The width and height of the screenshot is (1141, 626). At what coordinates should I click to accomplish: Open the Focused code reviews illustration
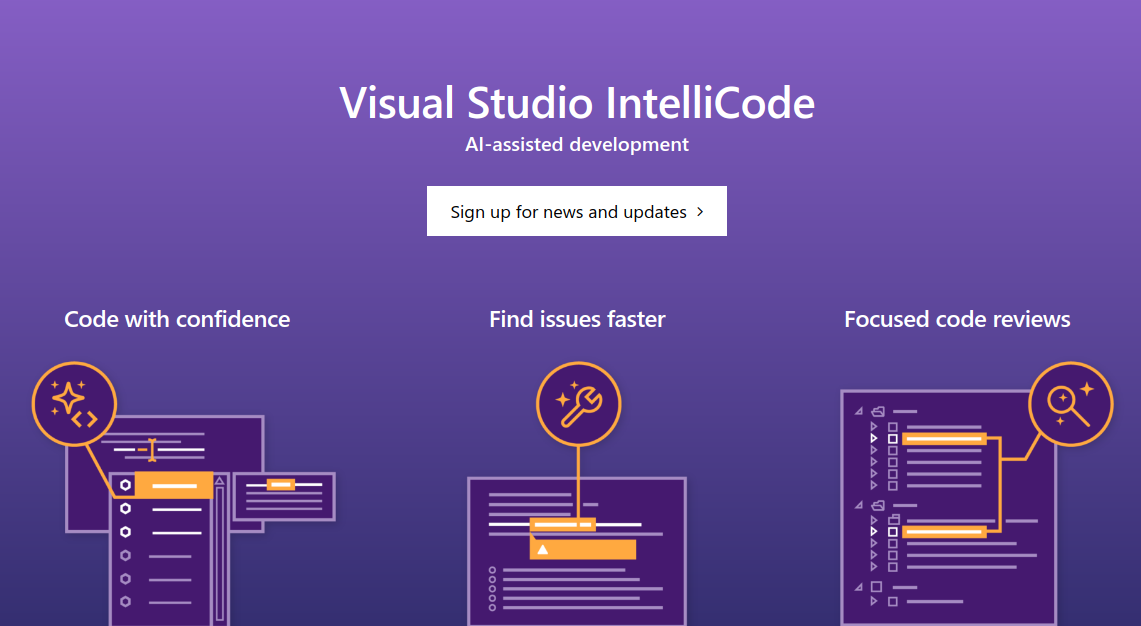coord(977,494)
